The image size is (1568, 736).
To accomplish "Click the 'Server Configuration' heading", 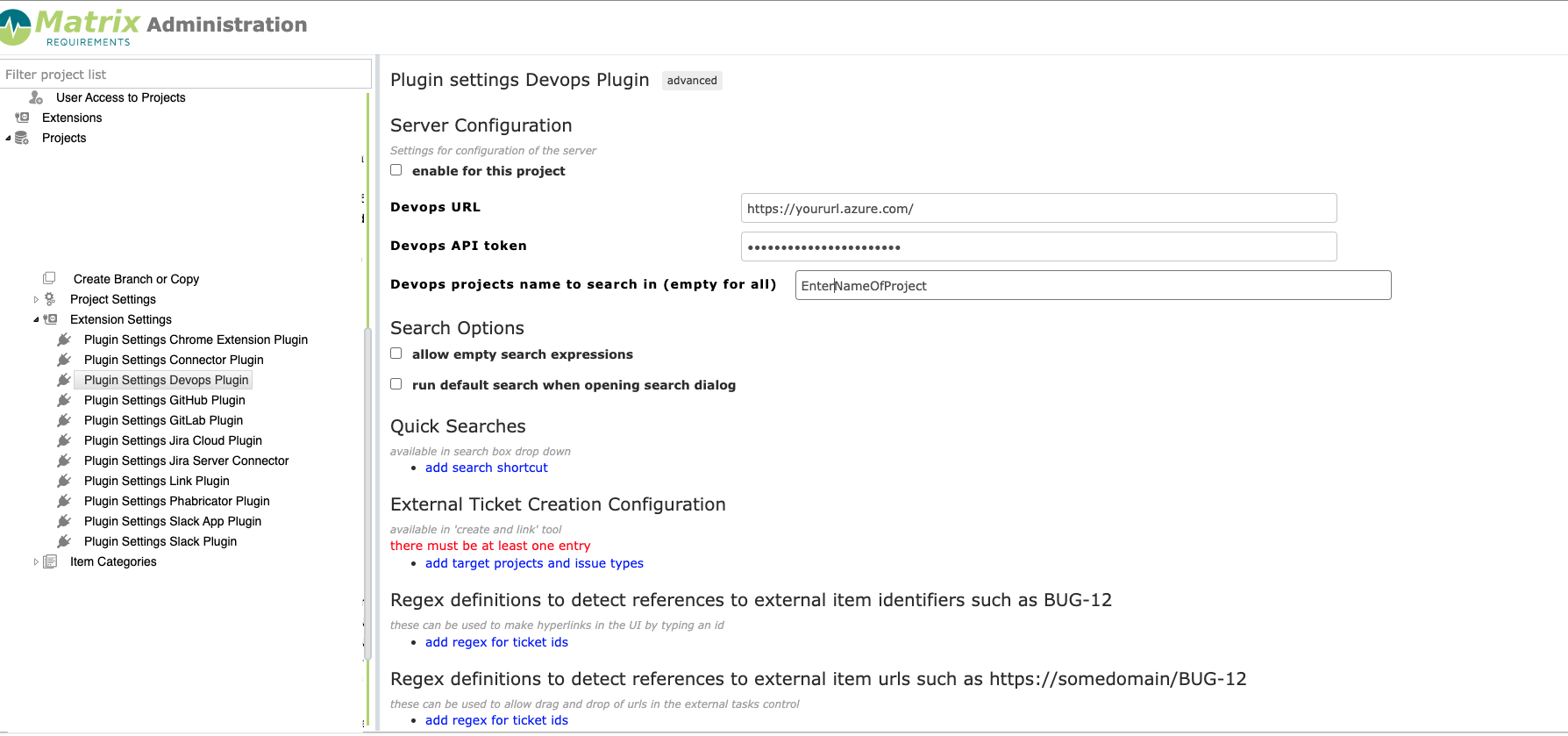I will coord(481,125).
